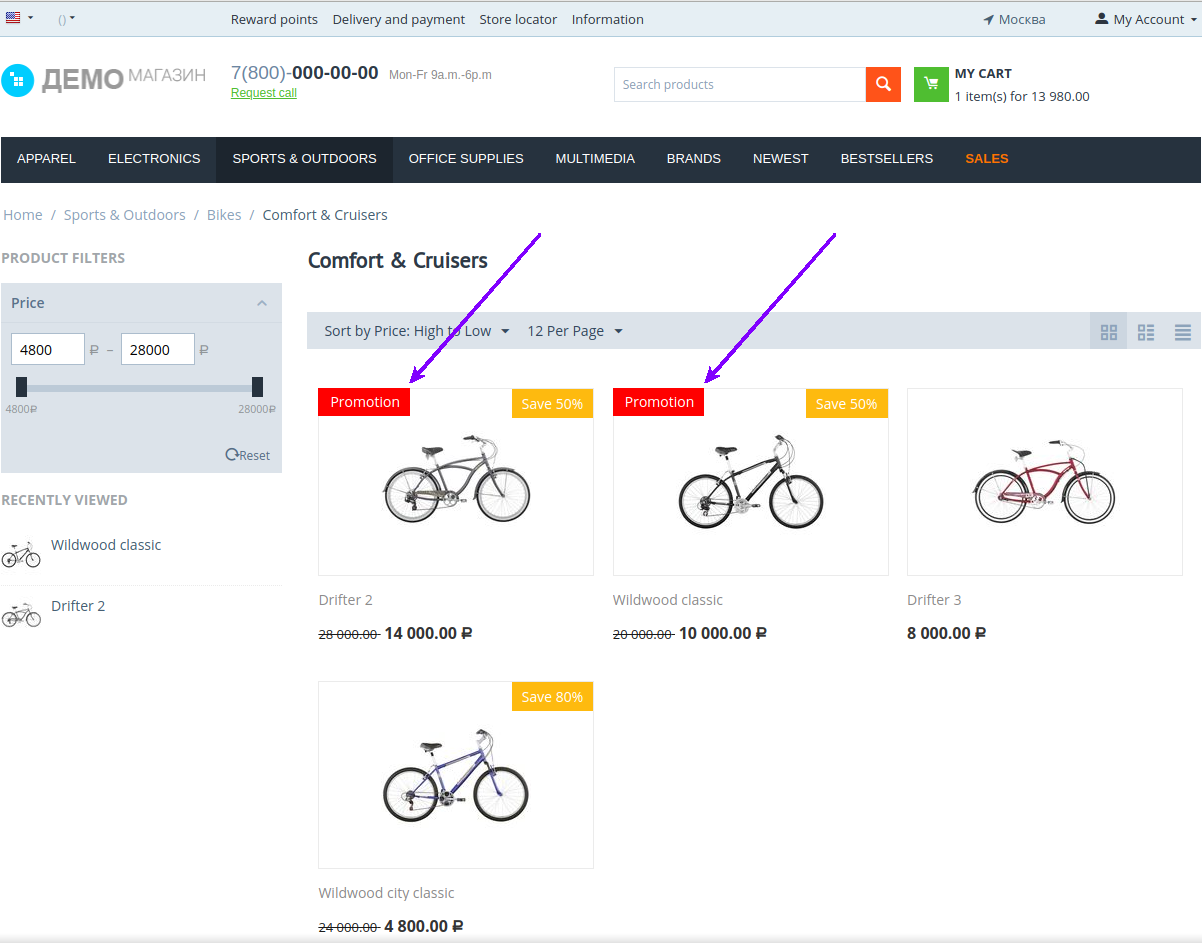The image size is (1202, 943).
Task: Open the green shopping cart icon
Action: [x=931, y=85]
